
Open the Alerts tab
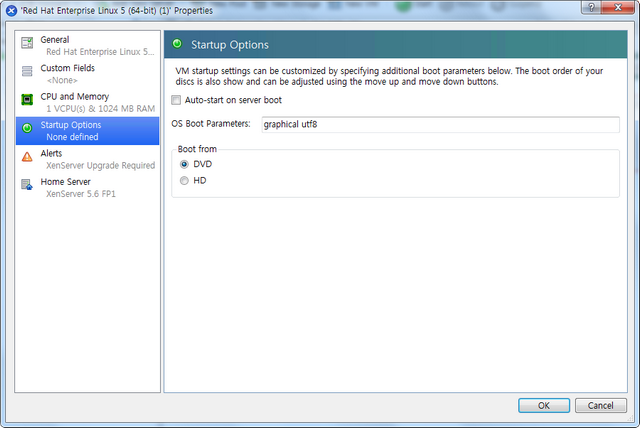pos(87,160)
